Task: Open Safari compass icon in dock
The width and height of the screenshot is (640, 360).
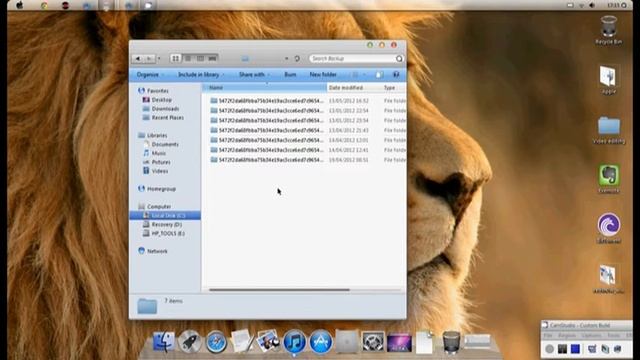Action: coord(216,341)
